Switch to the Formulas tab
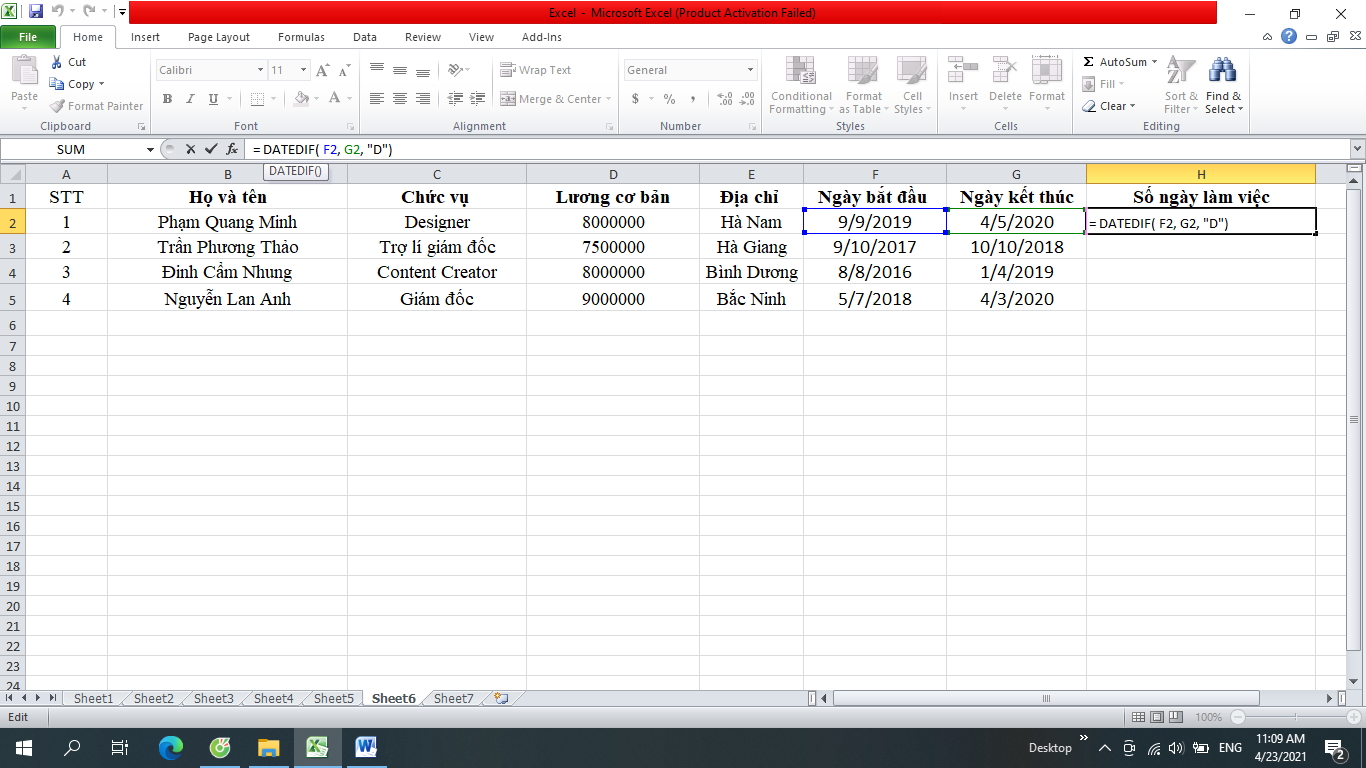This screenshot has width=1366, height=768. (301, 37)
